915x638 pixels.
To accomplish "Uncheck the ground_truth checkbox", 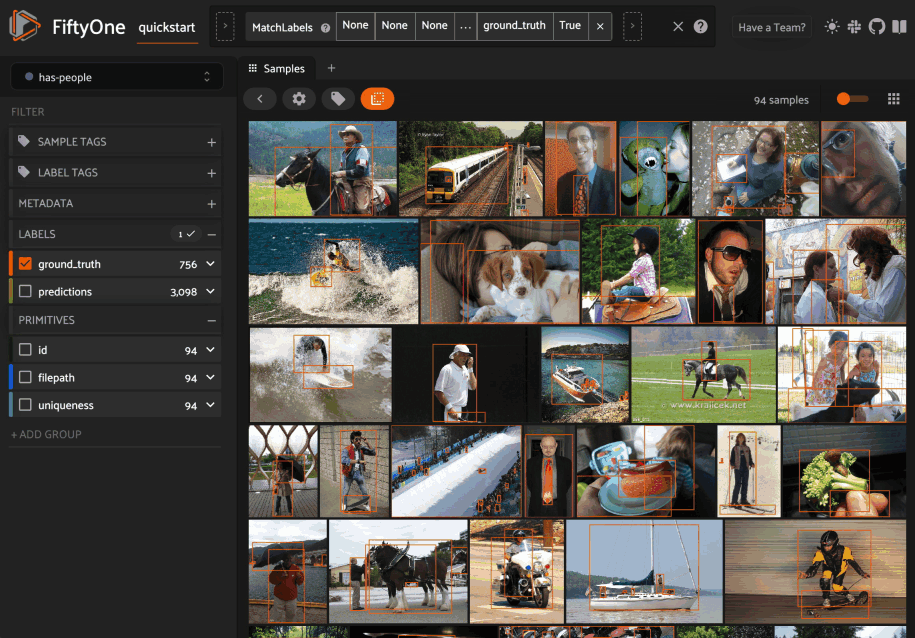I will tap(25, 264).
